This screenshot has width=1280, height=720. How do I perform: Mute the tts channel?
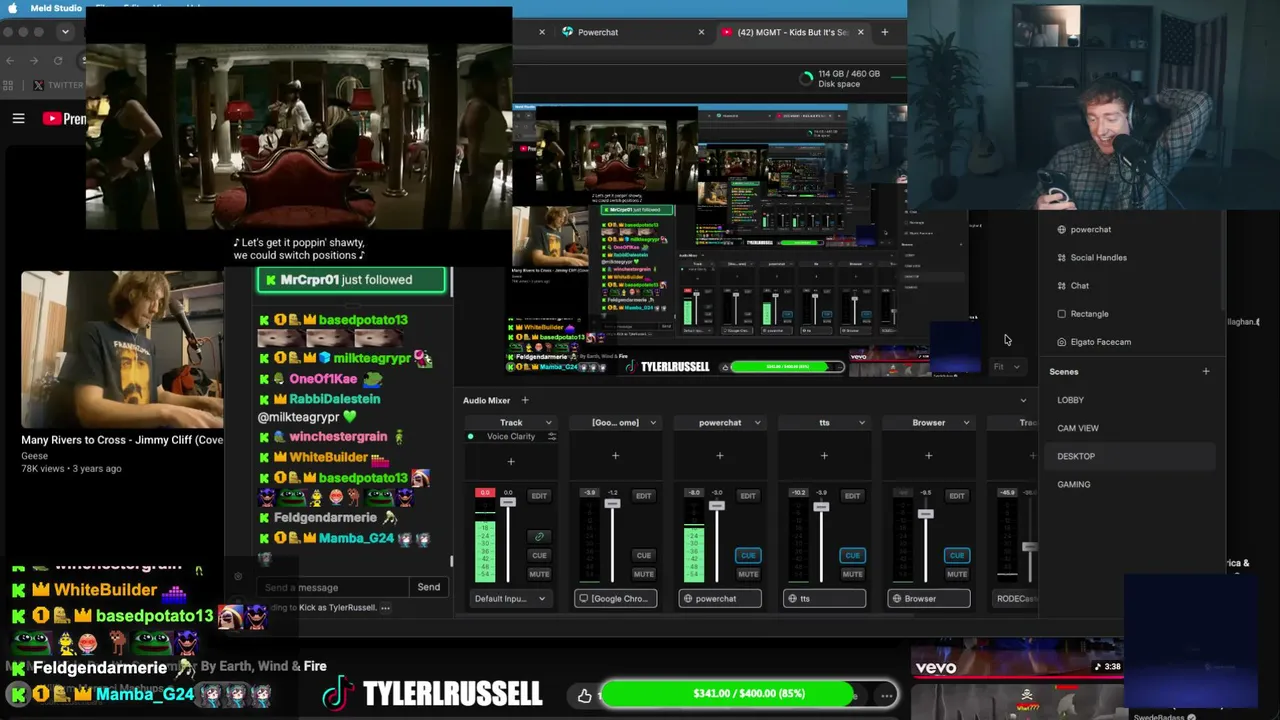pos(852,574)
